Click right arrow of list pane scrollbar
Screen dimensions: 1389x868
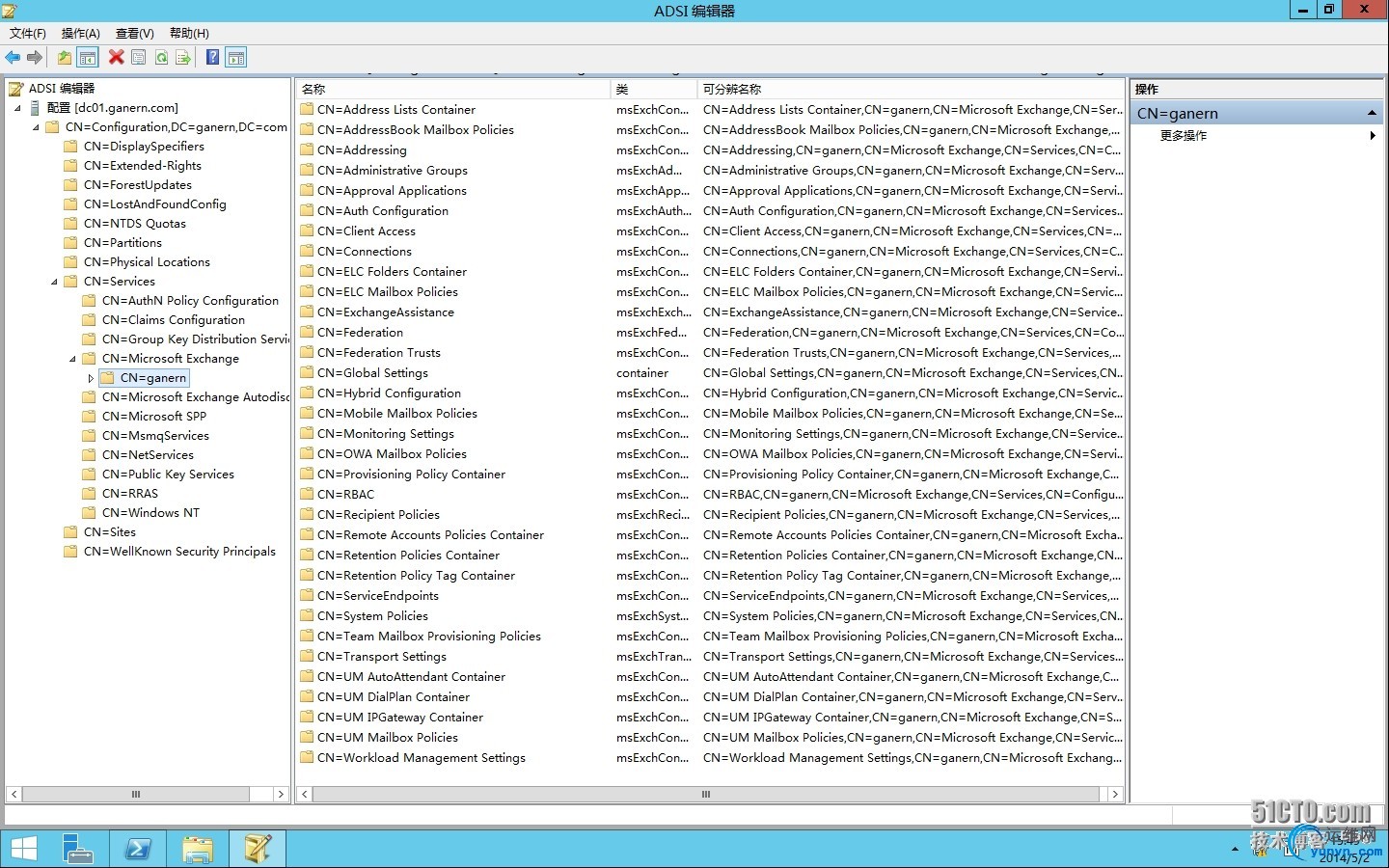point(1115,794)
